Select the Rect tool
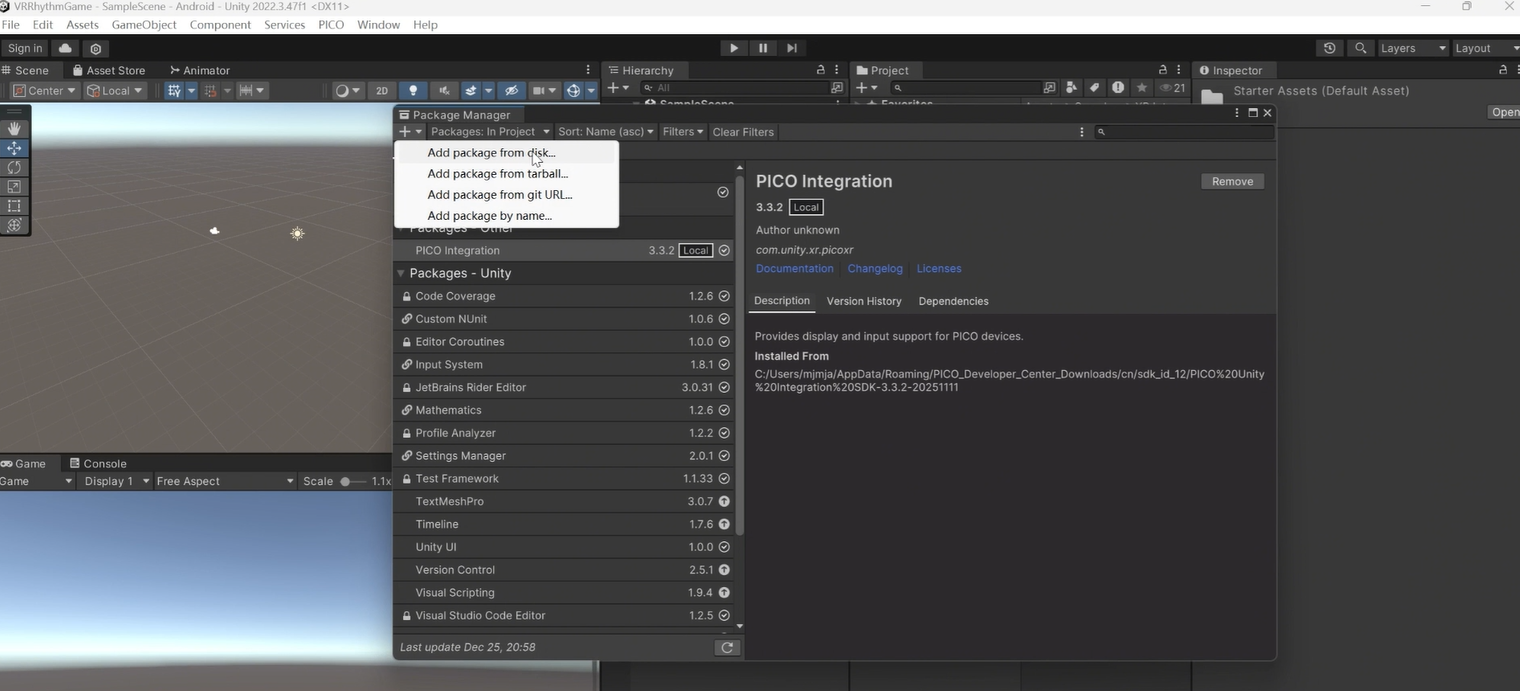The image size is (1520, 691). (x=14, y=206)
